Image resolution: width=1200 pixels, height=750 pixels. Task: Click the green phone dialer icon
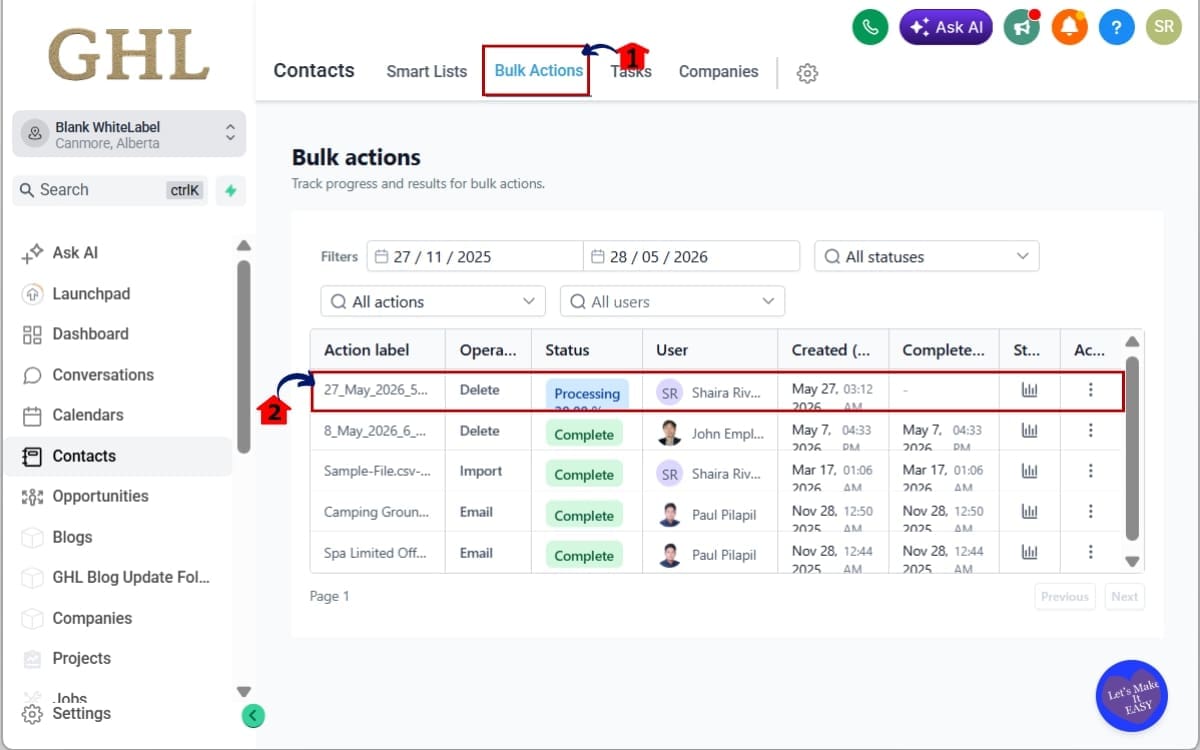(870, 27)
